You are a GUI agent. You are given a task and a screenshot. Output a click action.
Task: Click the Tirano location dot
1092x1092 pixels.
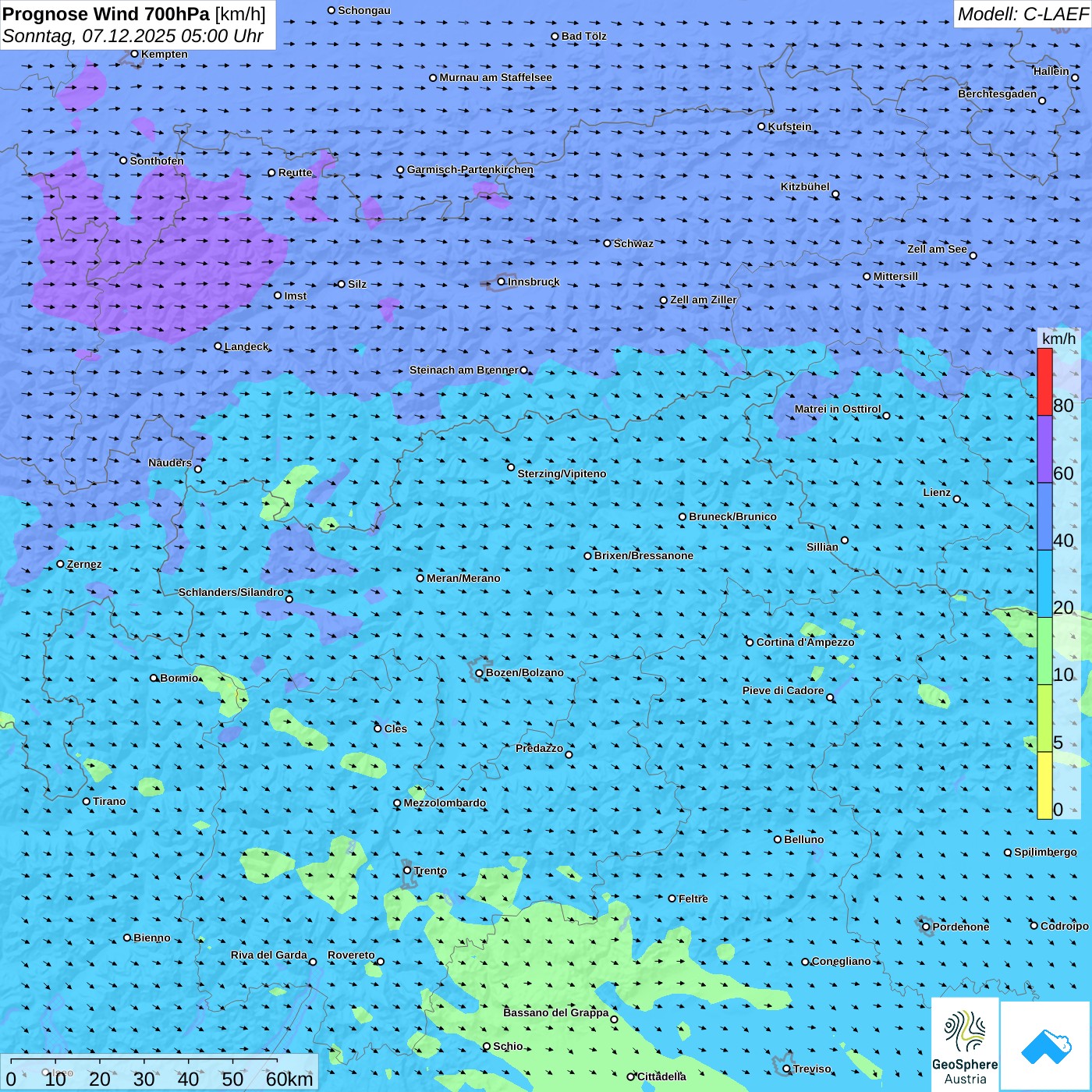(x=87, y=801)
